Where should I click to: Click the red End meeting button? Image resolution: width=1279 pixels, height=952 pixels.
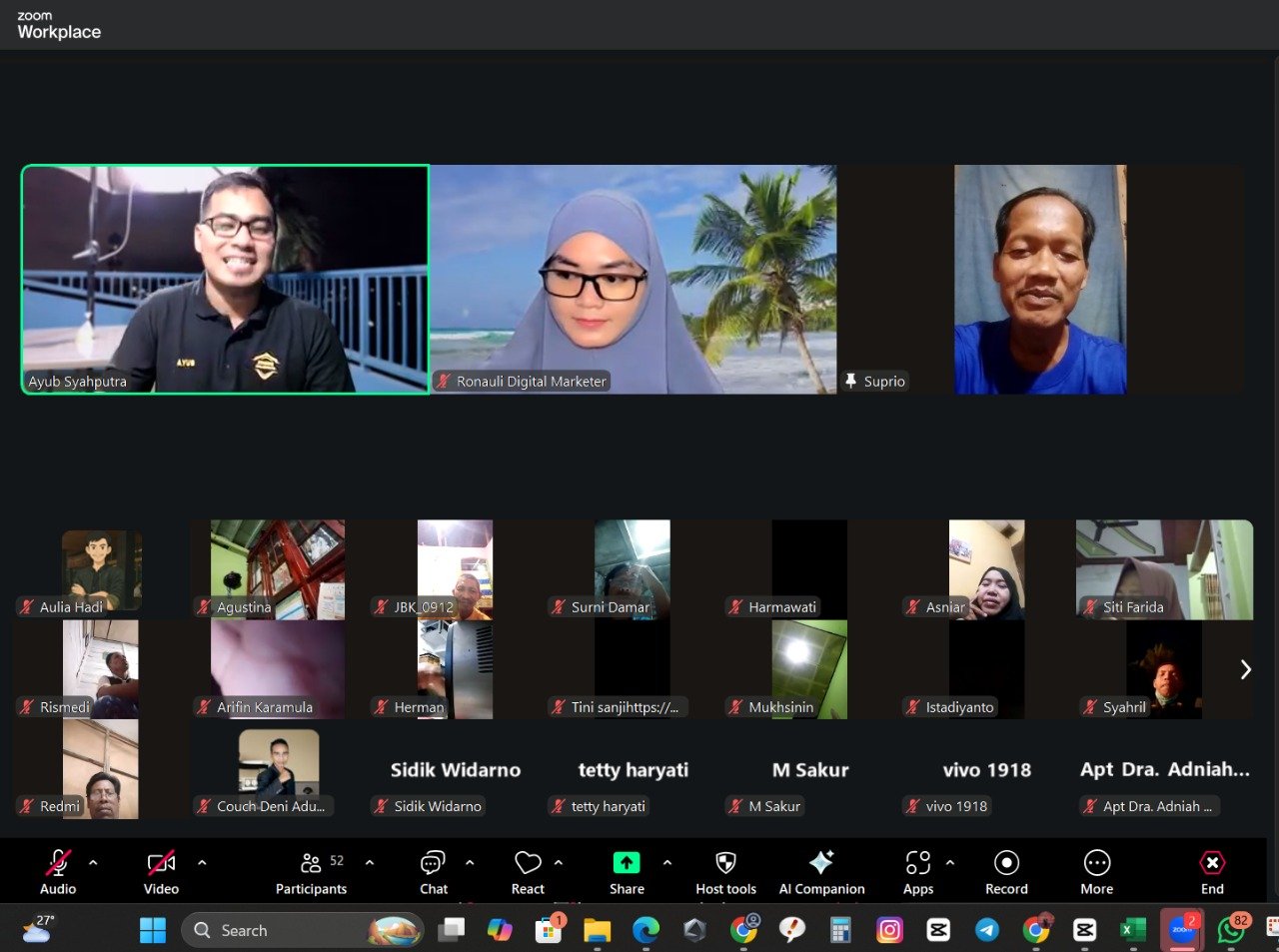pyautogui.click(x=1212, y=864)
